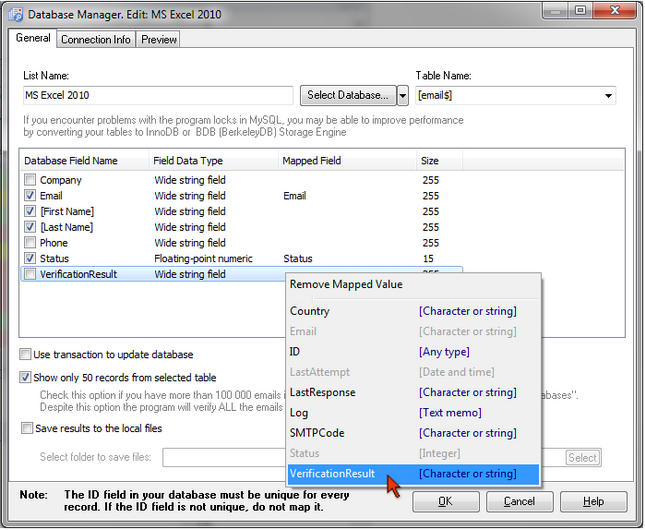Screen dimensions: 645x530
Task: Sort by Database Field Name column header
Action: click(x=84, y=160)
